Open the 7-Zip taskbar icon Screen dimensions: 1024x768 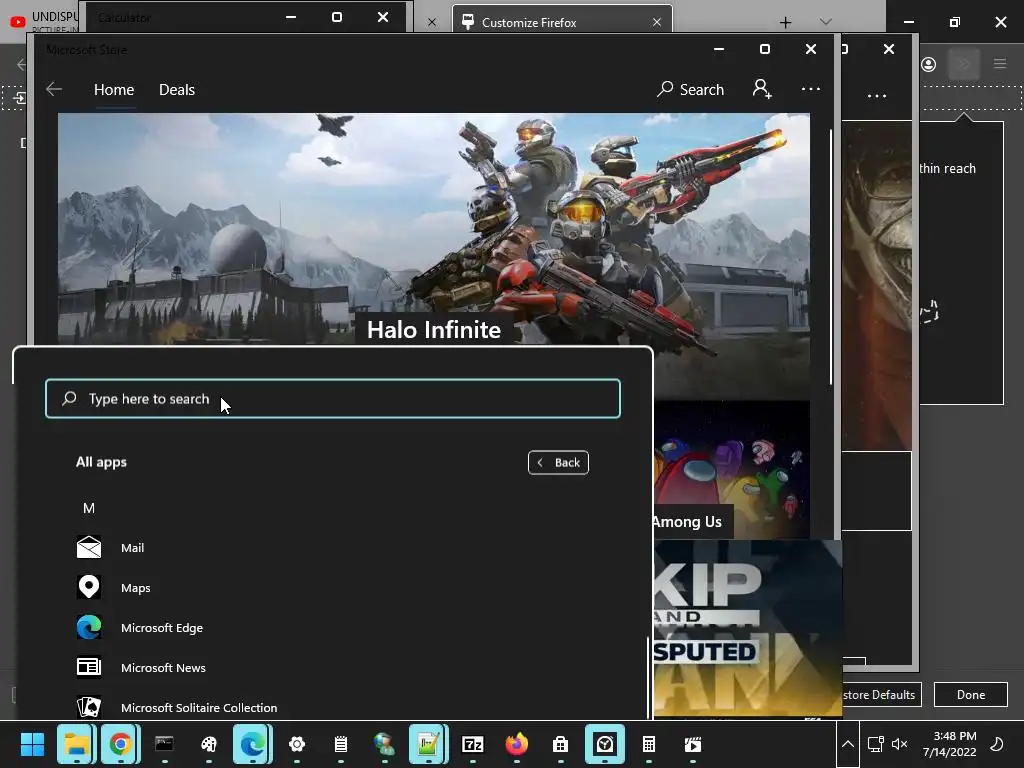pos(472,744)
